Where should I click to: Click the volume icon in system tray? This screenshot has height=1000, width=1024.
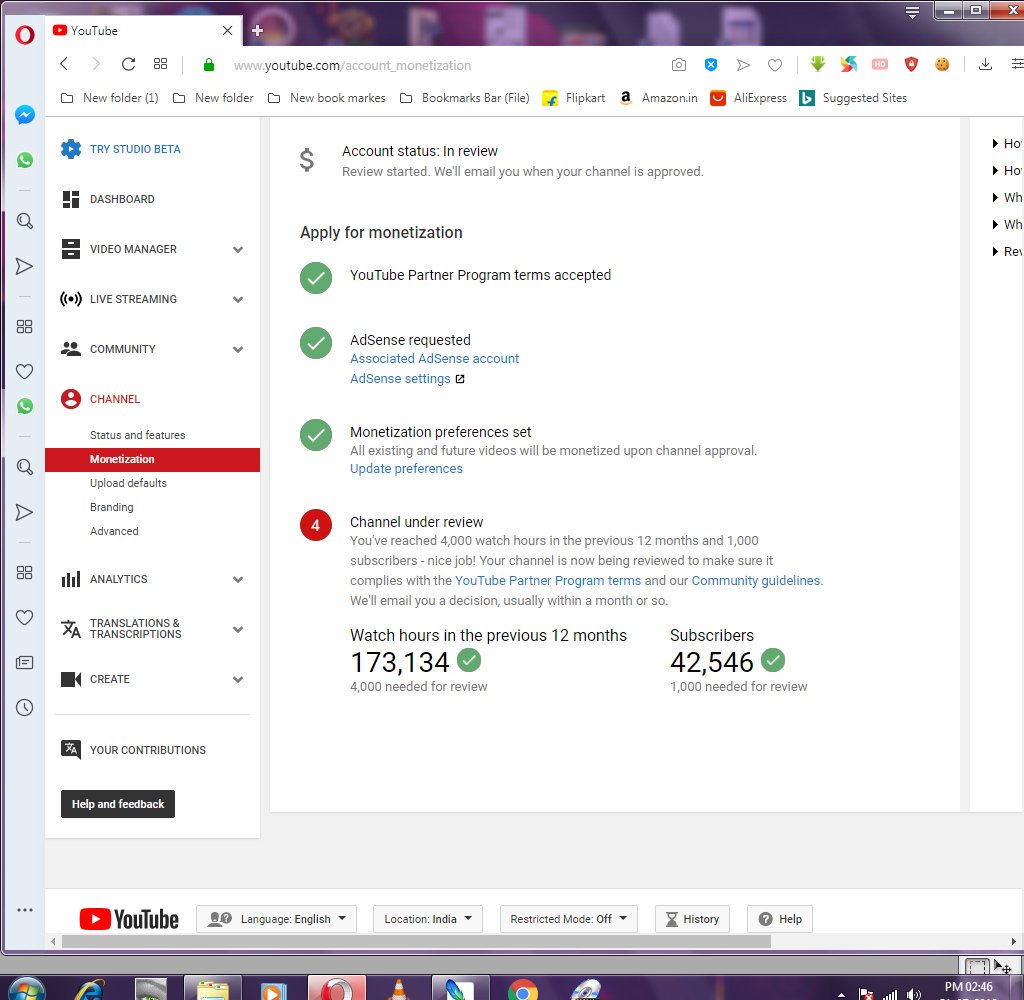[x=913, y=994]
